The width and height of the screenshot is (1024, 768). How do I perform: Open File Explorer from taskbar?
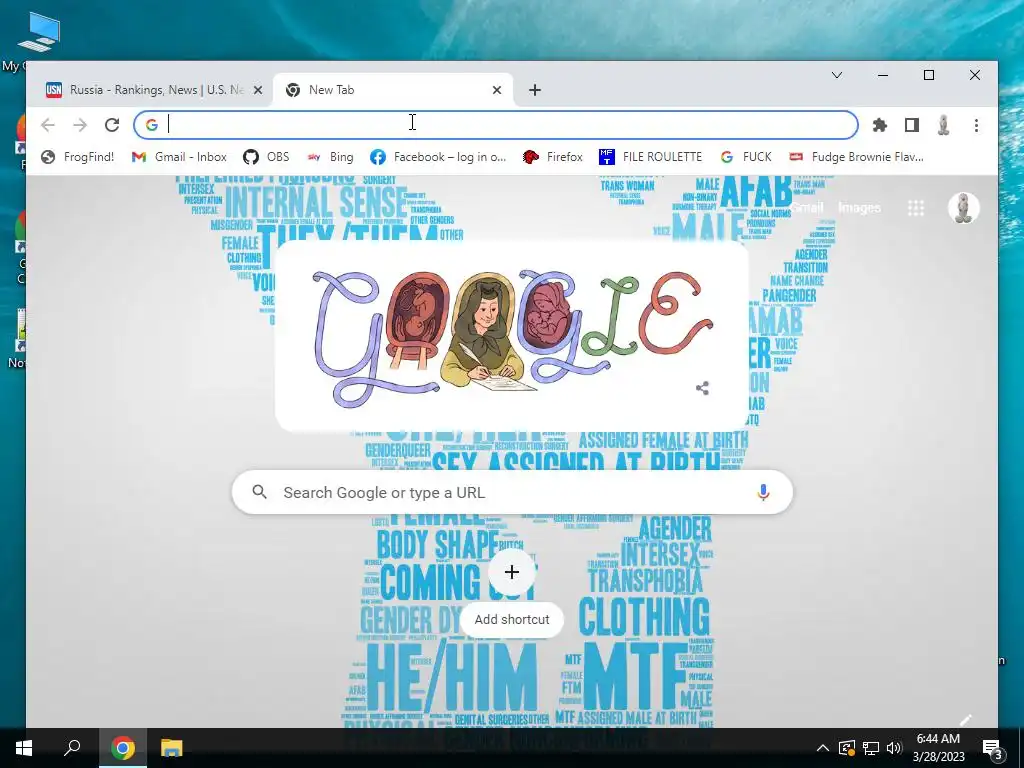(171, 748)
